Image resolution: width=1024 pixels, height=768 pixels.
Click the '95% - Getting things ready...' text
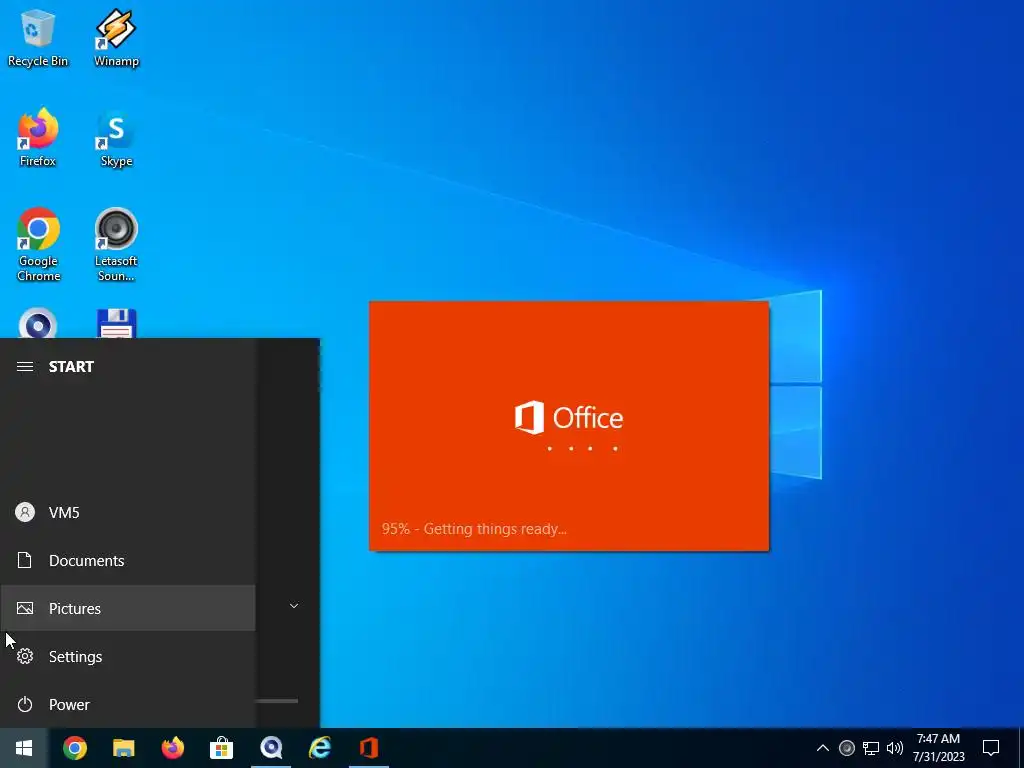coord(474,529)
